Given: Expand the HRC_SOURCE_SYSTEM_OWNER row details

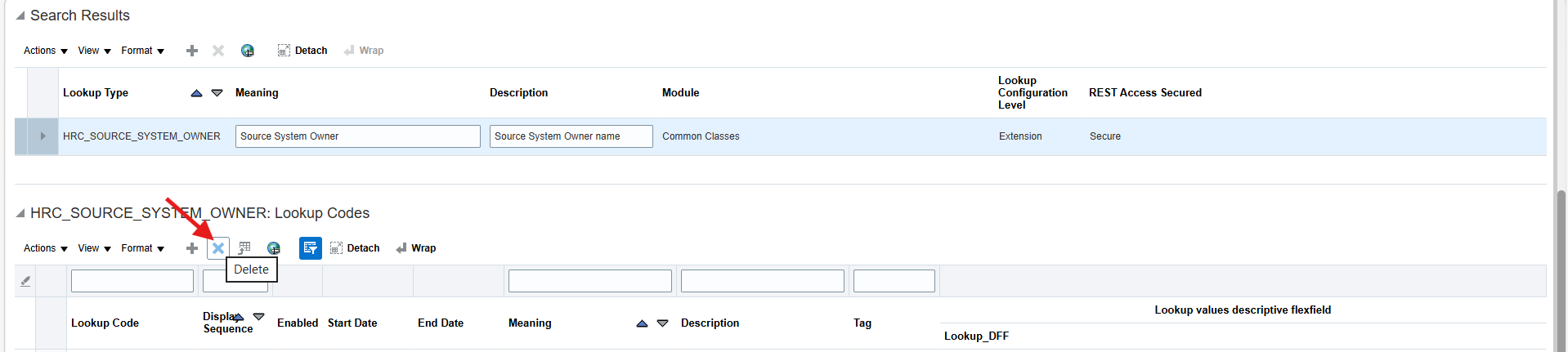Looking at the screenshot, I should 43,136.
